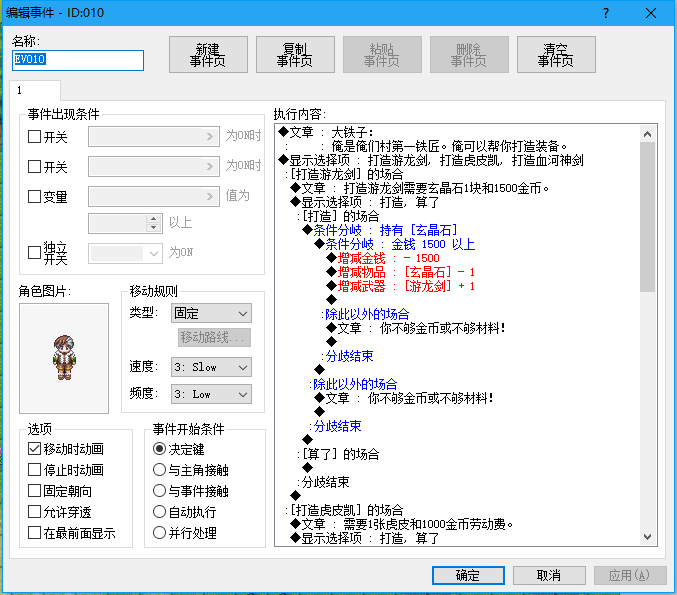Screen dimensions: 677x595
Task: Enable the first 开关 condition checkbox
Action: click(x=34, y=137)
